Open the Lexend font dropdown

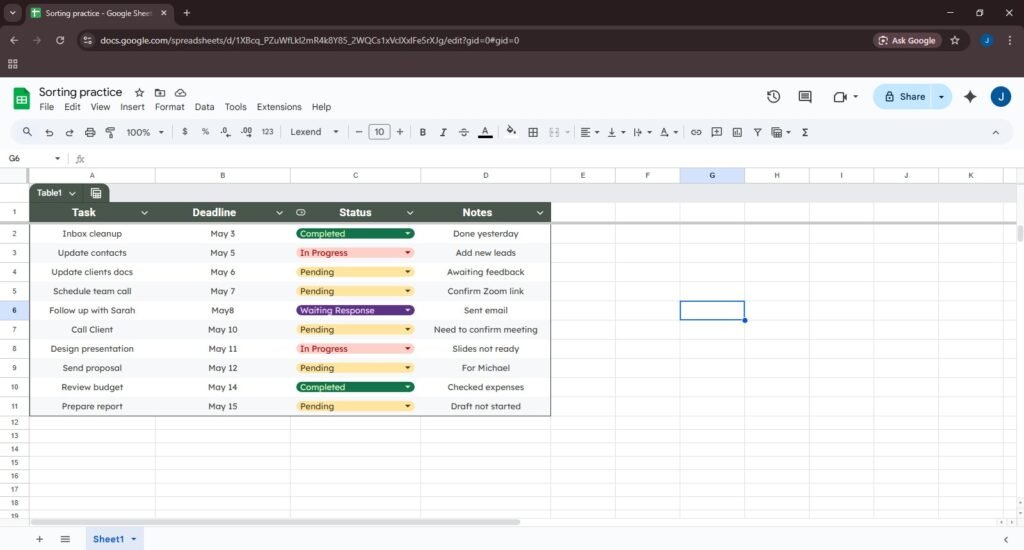click(314, 132)
